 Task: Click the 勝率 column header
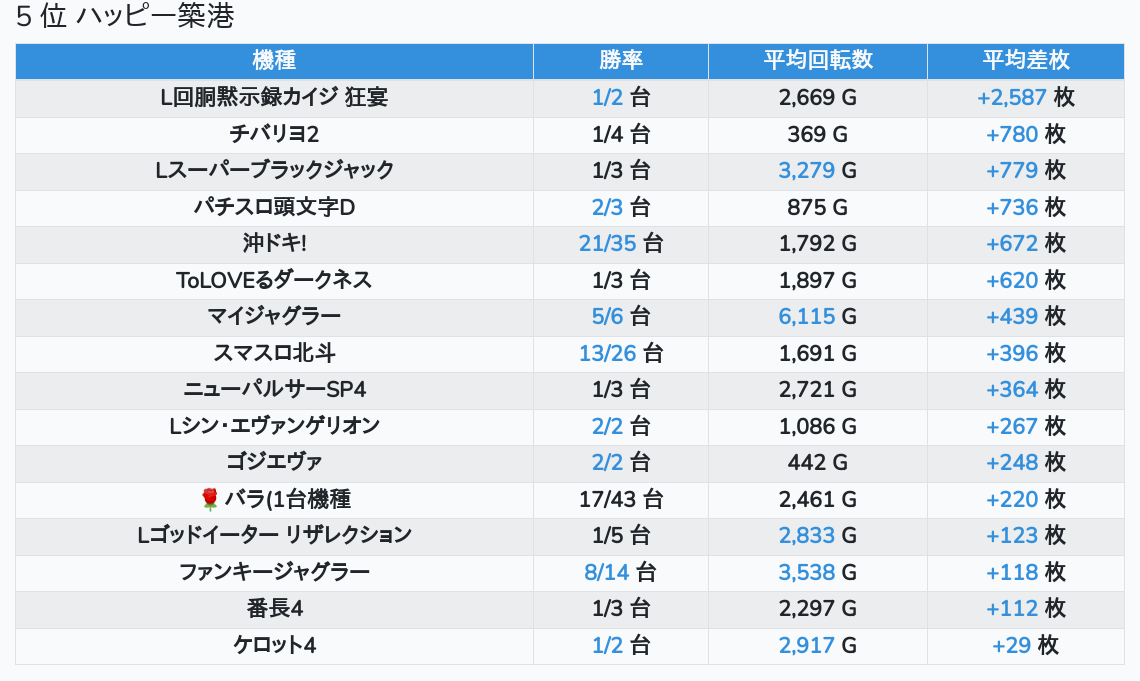621,60
